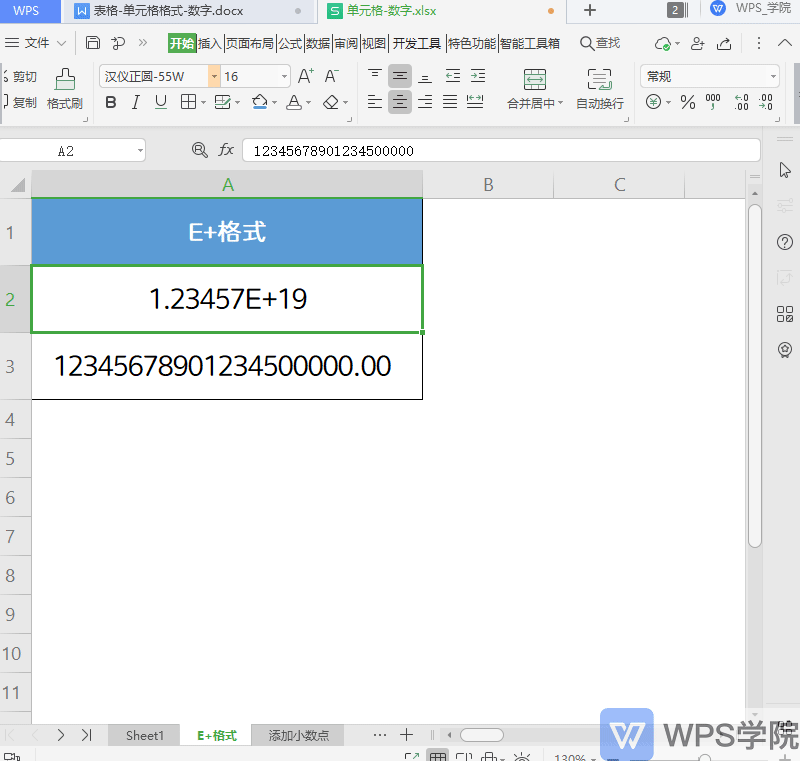800x761 pixels.
Task: Apply thousands separator style
Action: pyautogui.click(x=713, y=102)
